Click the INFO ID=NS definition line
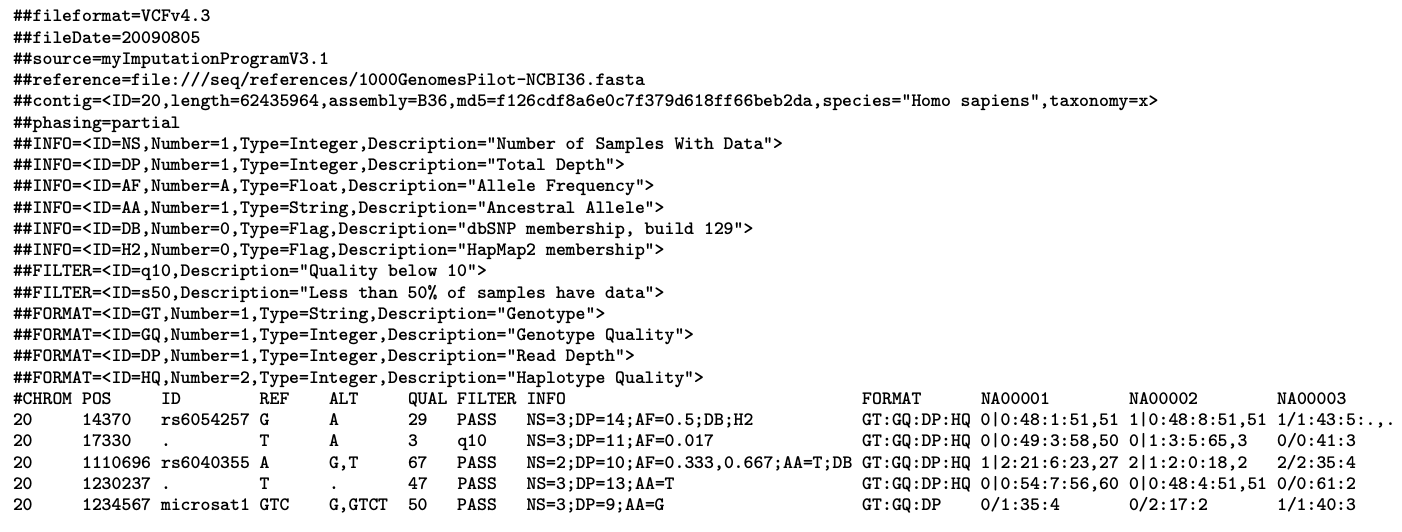This screenshot has height=532, width=1402. coord(398,144)
